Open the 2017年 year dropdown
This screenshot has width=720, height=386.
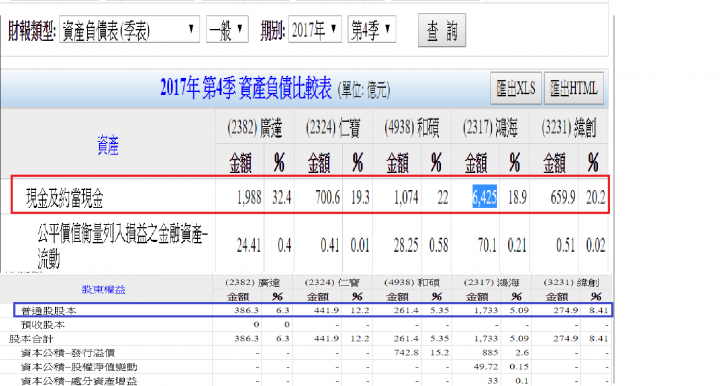pyautogui.click(x=315, y=30)
